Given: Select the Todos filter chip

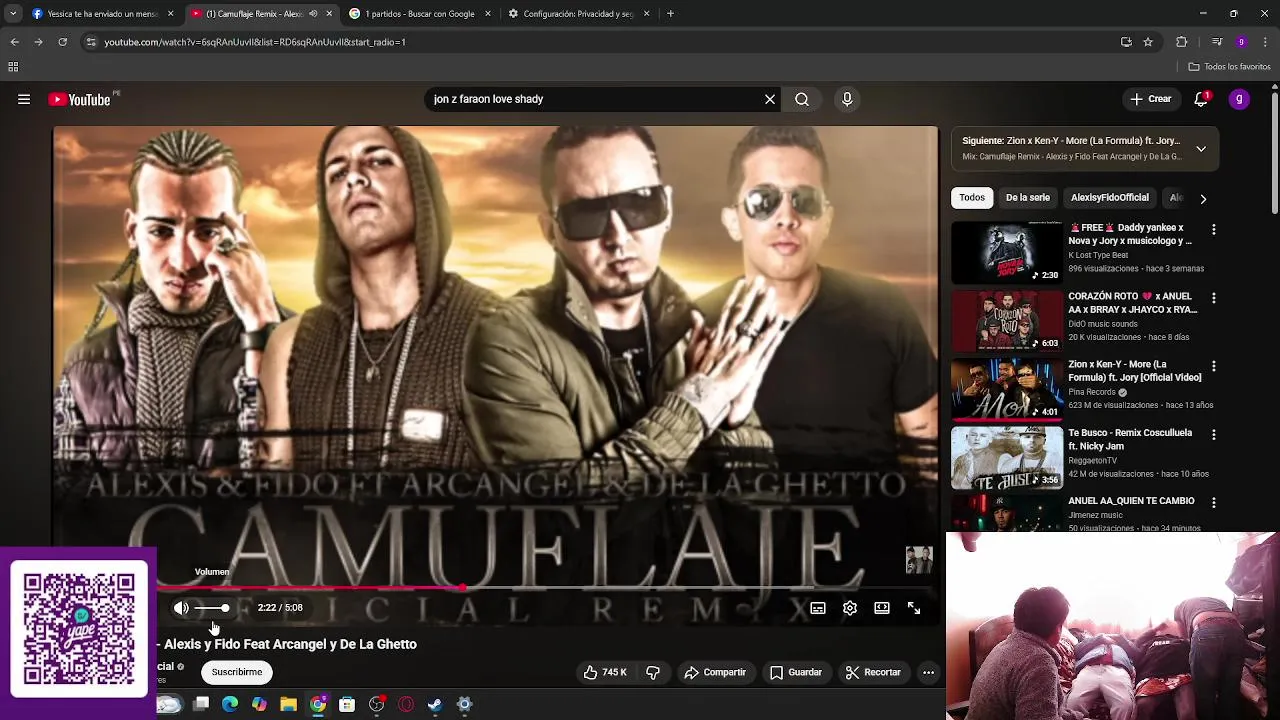Looking at the screenshot, I should 972,198.
